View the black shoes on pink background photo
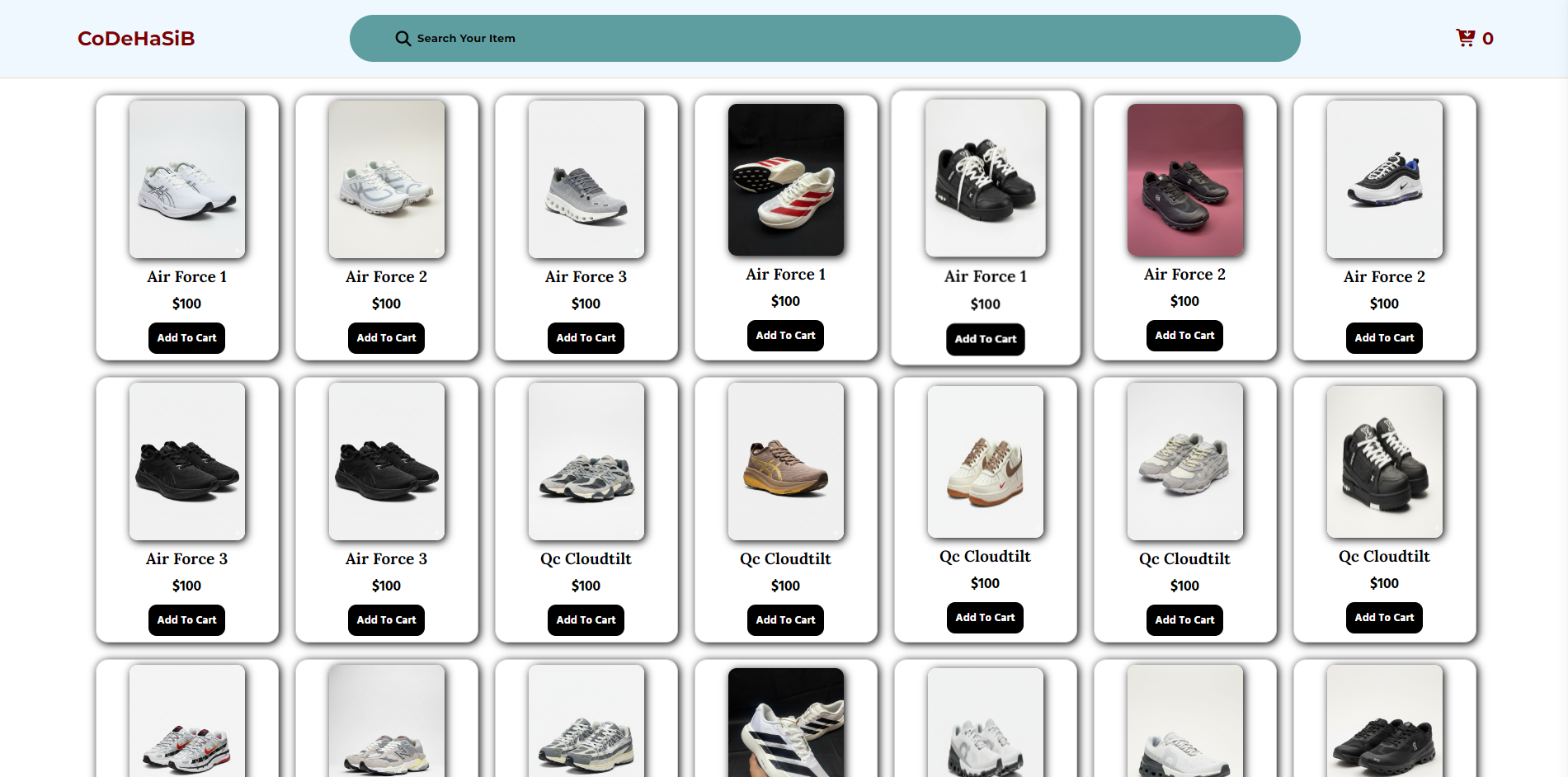The image size is (1568, 777). pos(1184,179)
